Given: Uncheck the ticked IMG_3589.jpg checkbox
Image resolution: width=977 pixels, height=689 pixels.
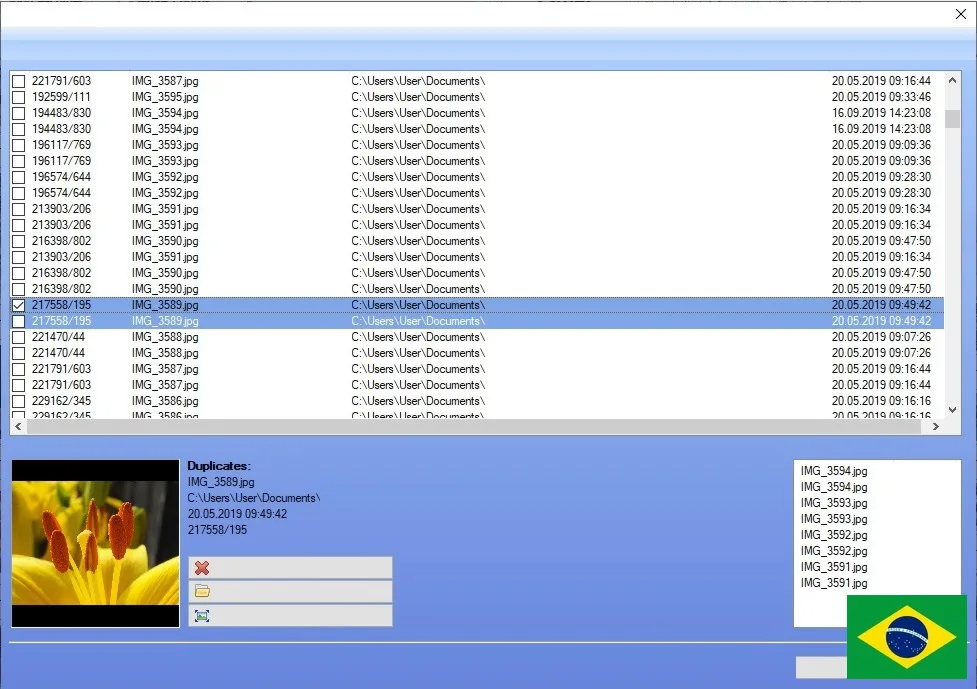Looking at the screenshot, I should tap(19, 305).
